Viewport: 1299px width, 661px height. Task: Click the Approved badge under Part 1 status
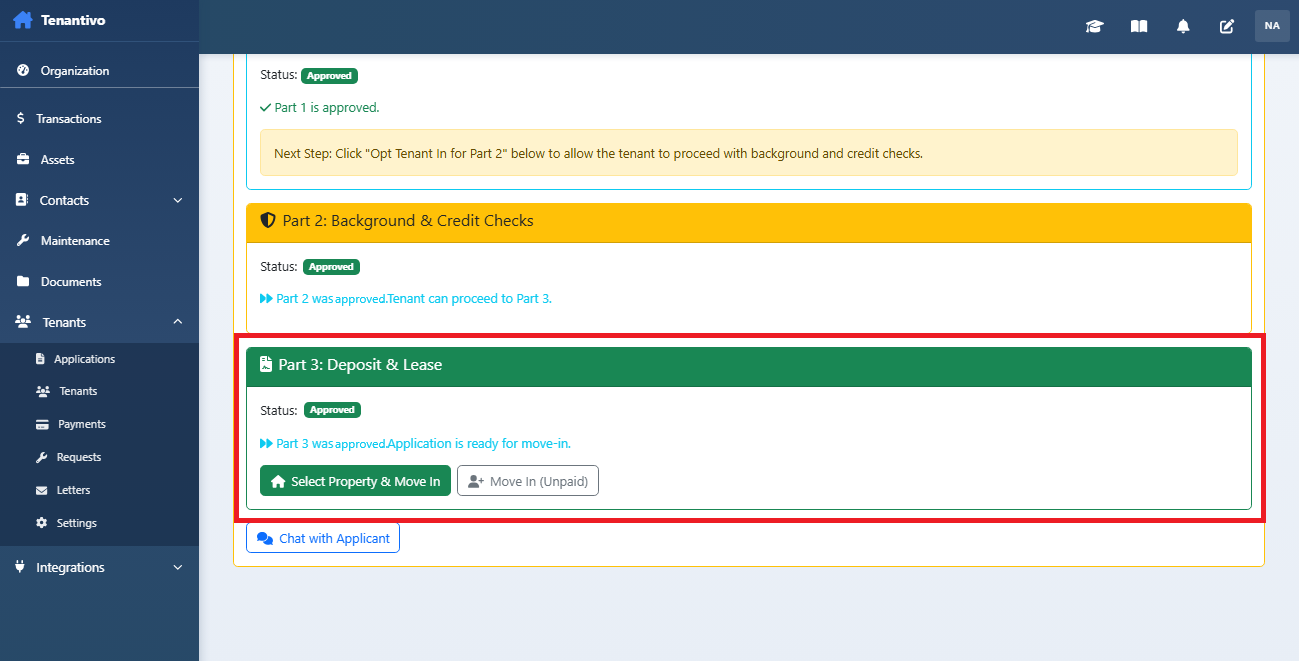click(329, 75)
